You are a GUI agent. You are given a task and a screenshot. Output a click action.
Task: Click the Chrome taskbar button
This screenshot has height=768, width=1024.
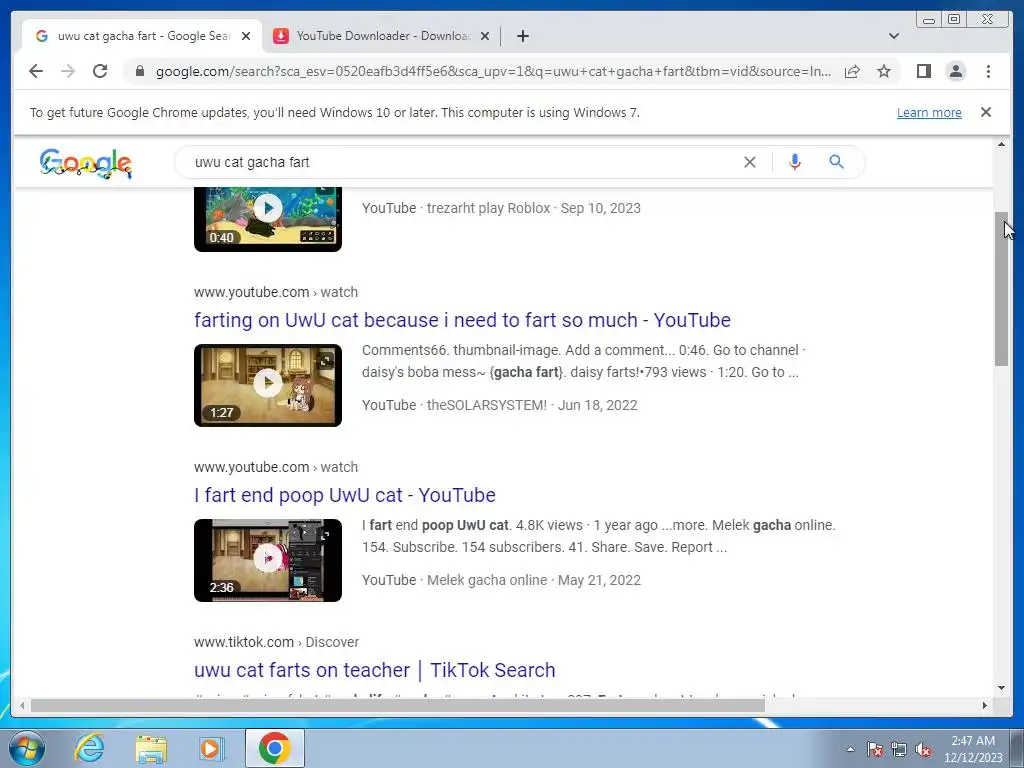click(x=274, y=749)
